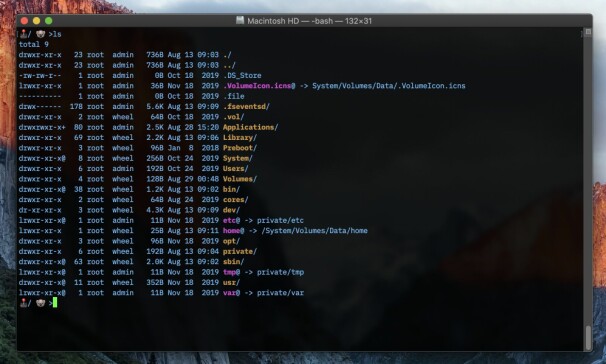This screenshot has height=364, width=606.
Task: Click the magenta 'etc@' symlink name
Action: (x=232, y=220)
